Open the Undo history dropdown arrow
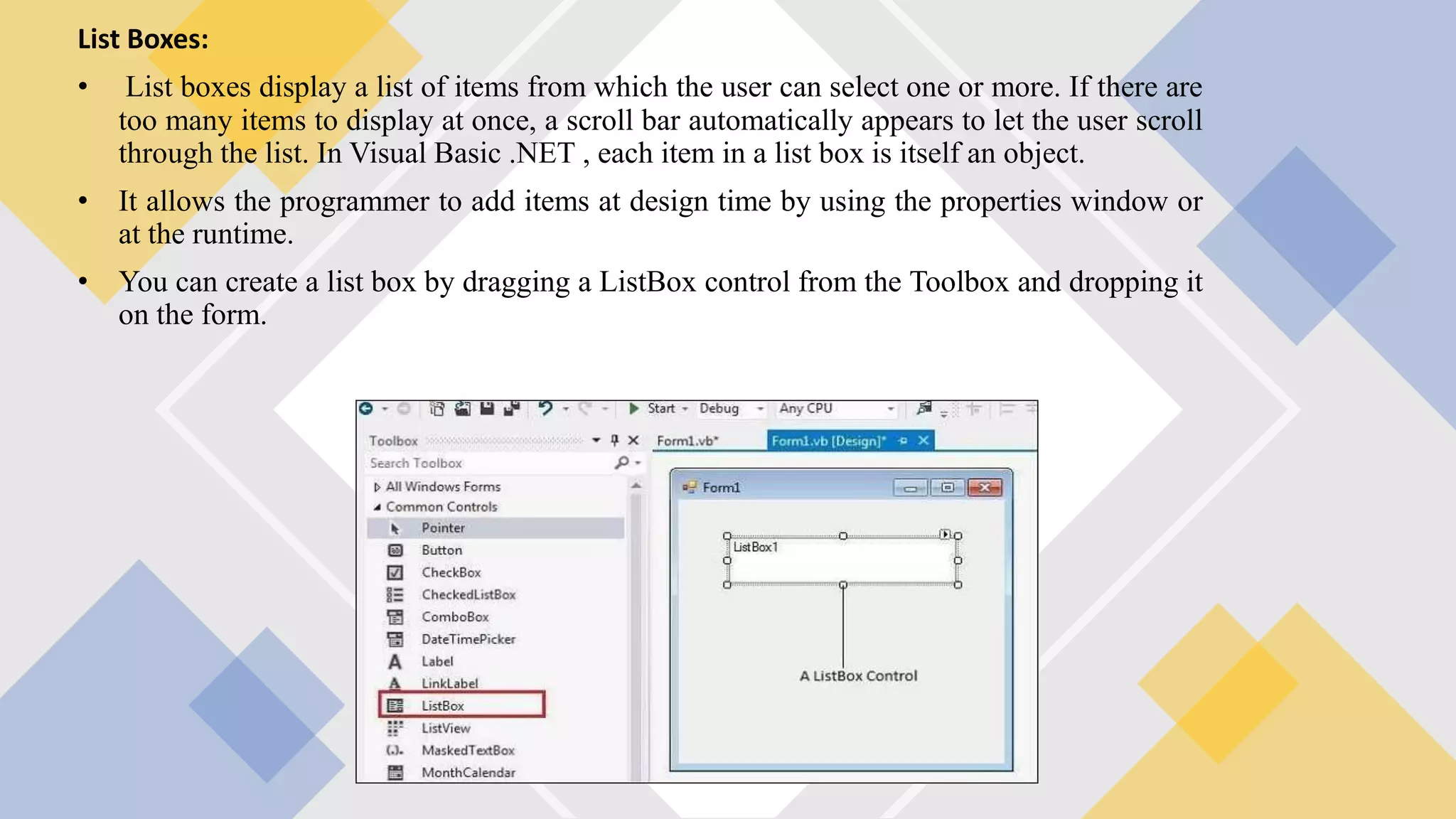 [566, 409]
